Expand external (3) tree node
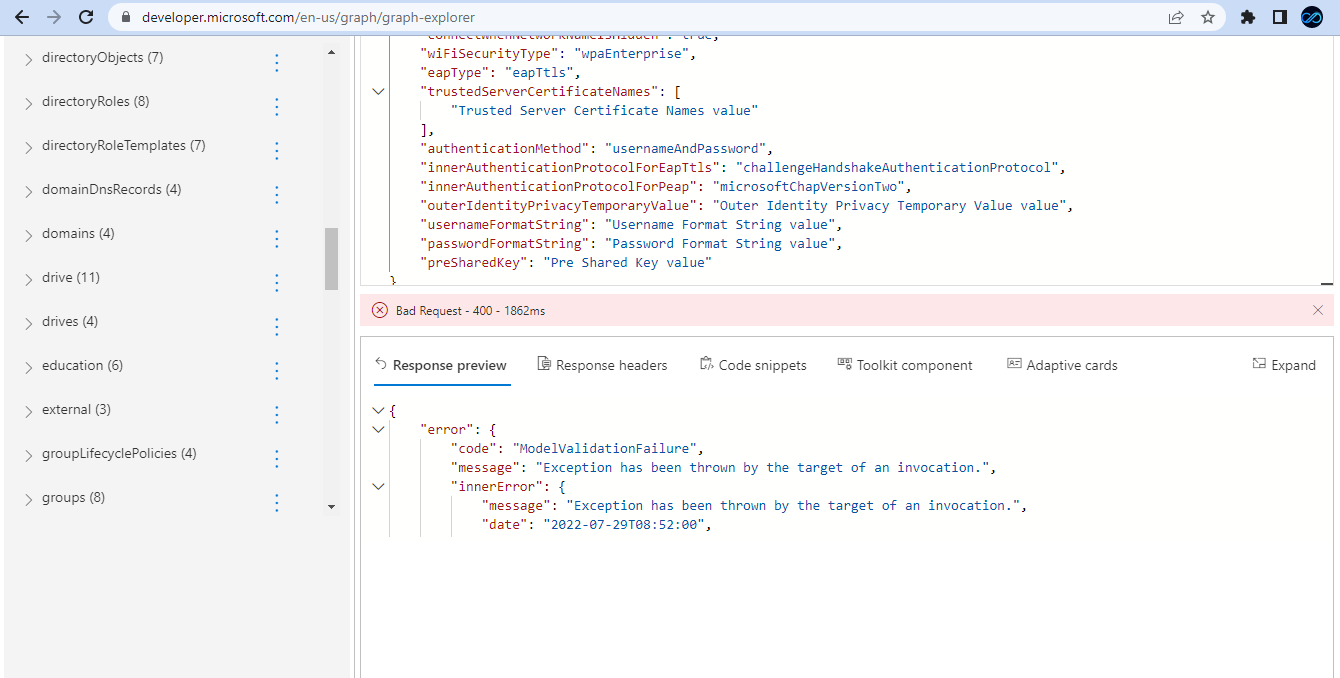 point(28,411)
